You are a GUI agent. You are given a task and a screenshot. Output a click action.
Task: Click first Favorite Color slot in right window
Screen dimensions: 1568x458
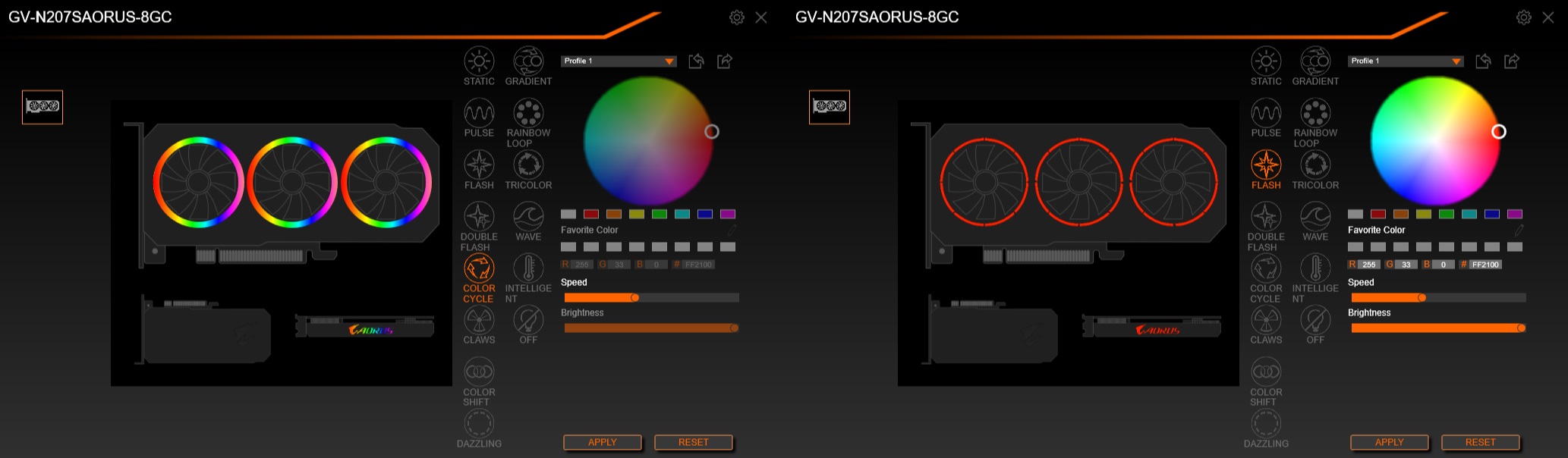1355,247
